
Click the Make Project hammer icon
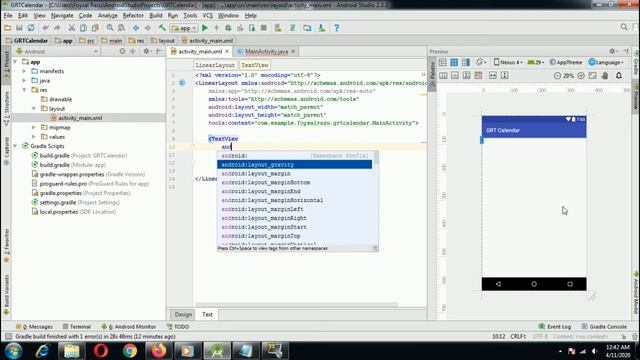pos(162,28)
